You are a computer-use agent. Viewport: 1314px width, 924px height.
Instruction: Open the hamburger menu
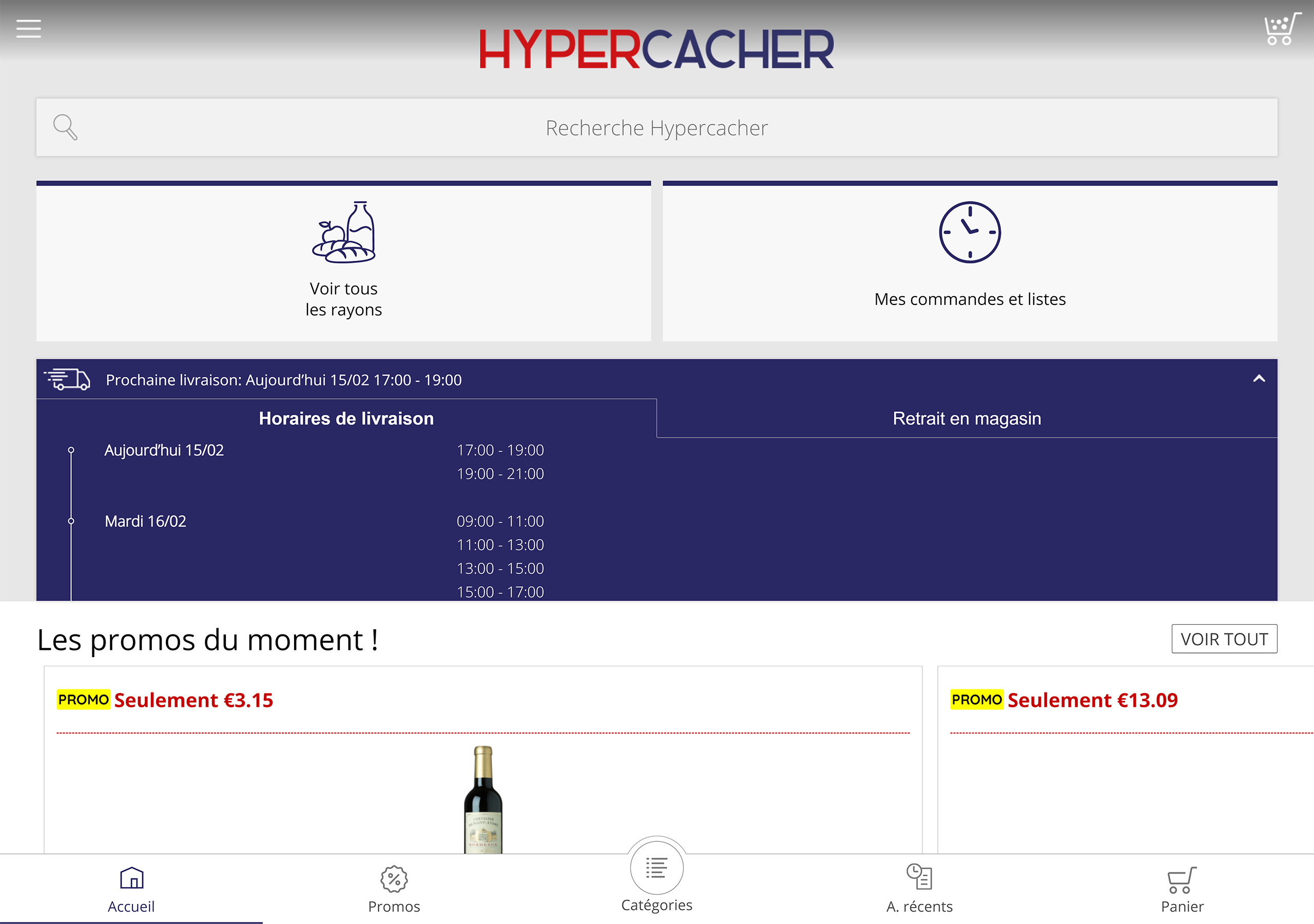coord(29,28)
